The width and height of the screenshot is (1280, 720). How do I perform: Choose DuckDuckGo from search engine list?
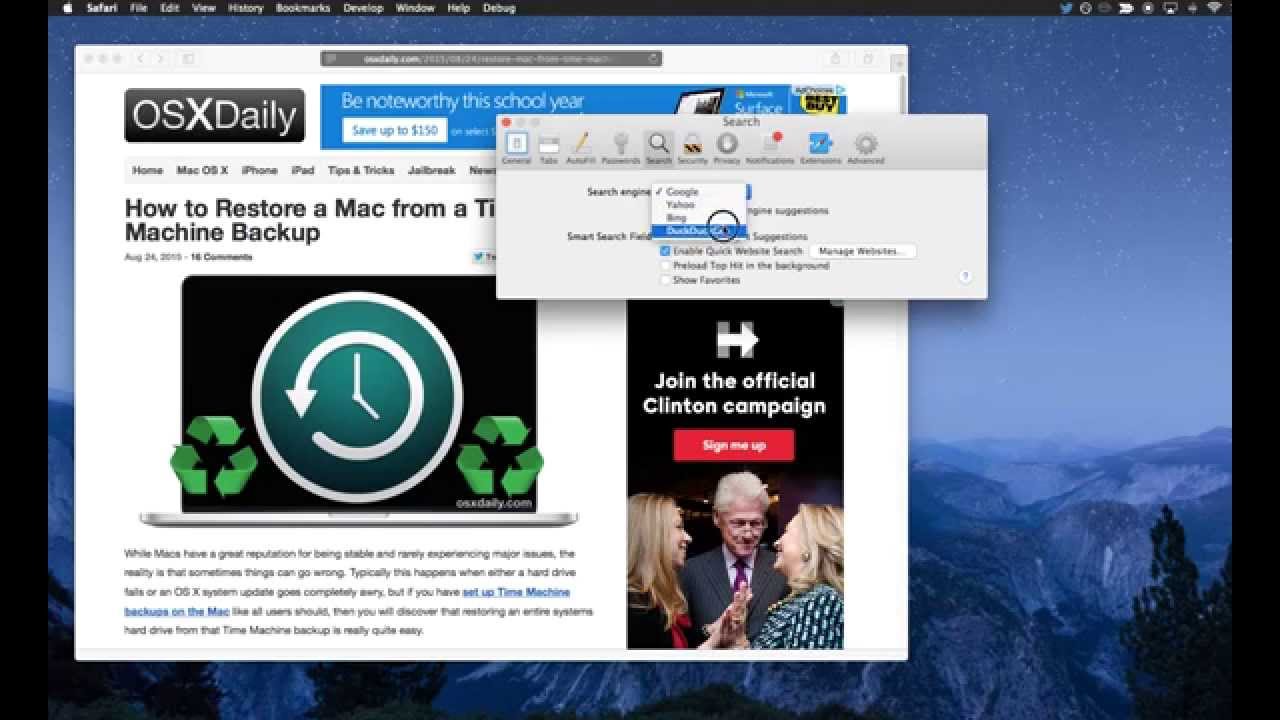(x=699, y=231)
